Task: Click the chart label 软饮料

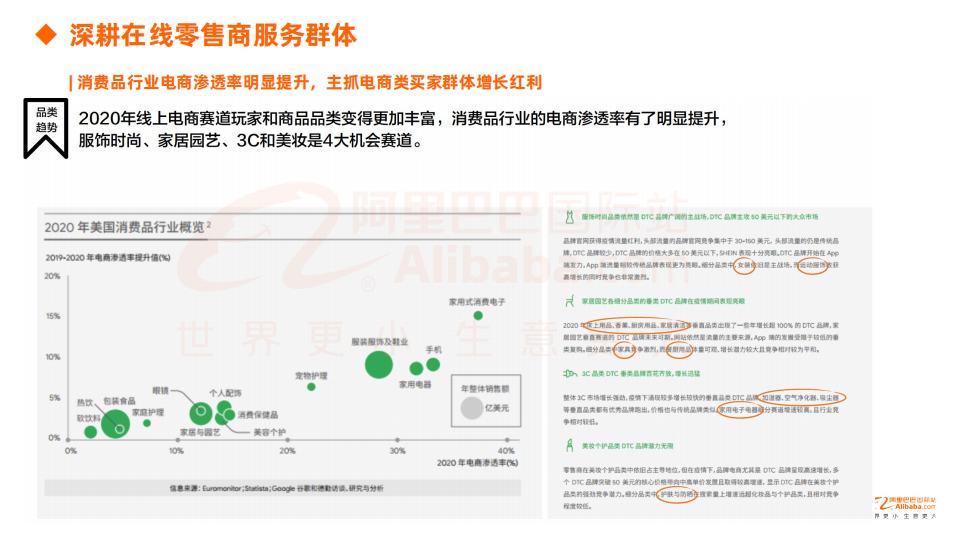Action: pos(88,418)
